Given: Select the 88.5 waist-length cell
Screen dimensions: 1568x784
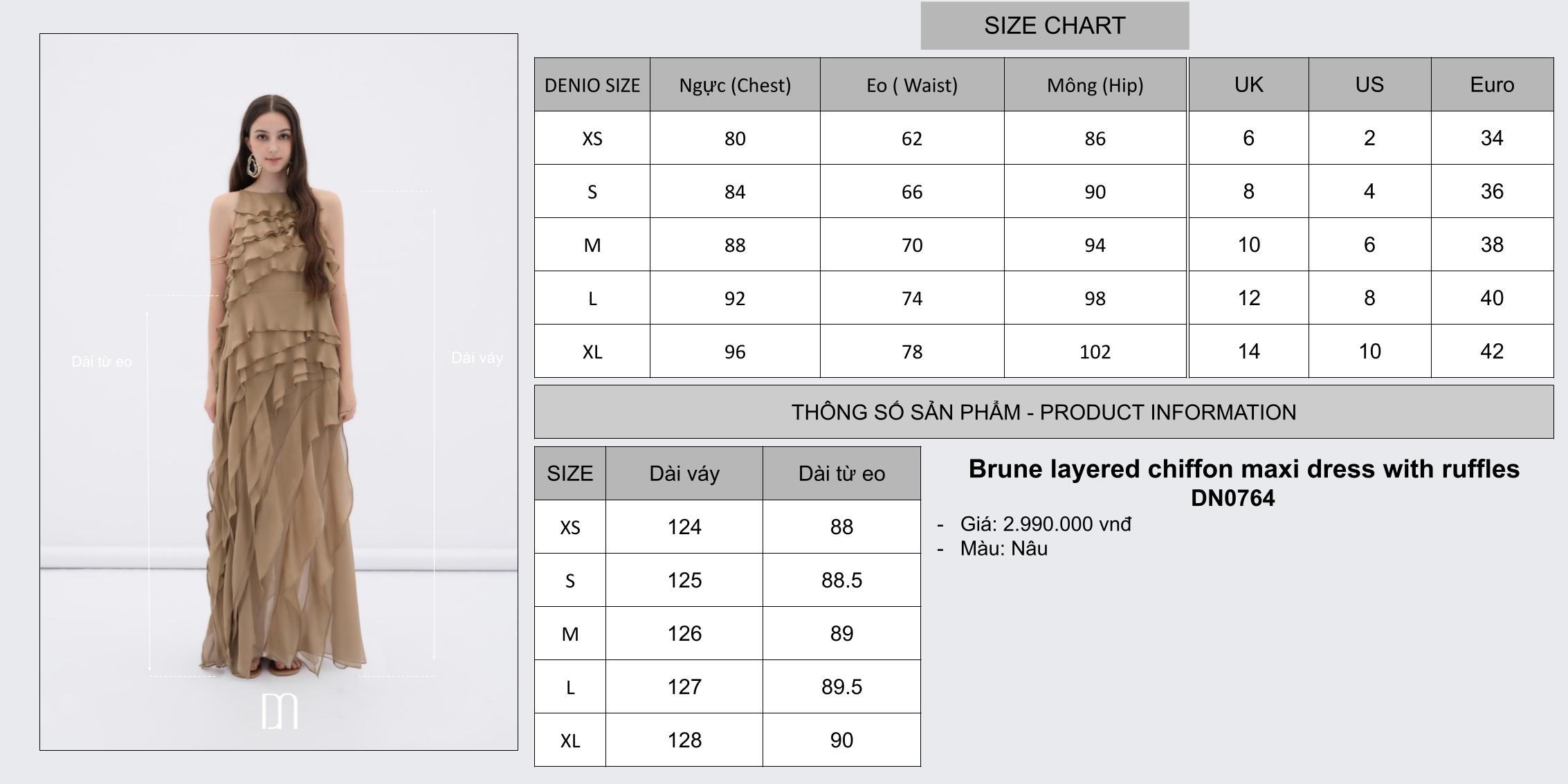Looking at the screenshot, I should [841, 580].
